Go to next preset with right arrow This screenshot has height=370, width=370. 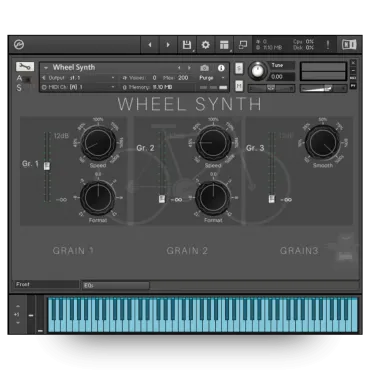[x=168, y=45]
